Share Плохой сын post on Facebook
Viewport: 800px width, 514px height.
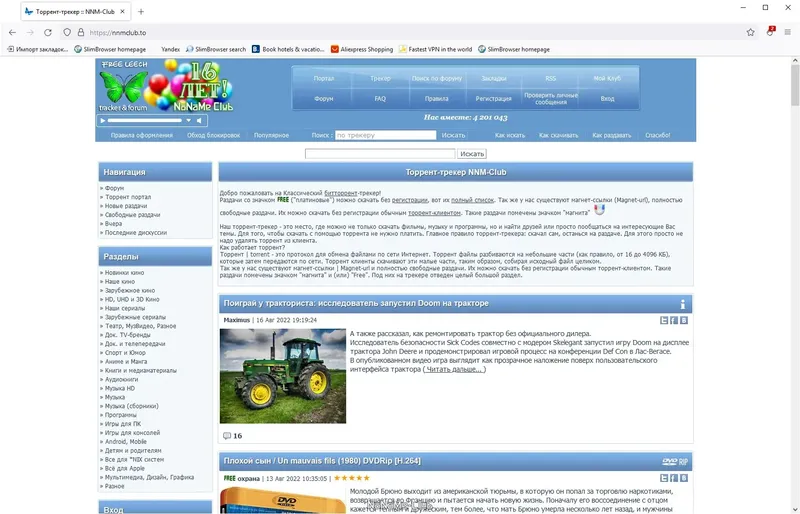tap(674, 478)
